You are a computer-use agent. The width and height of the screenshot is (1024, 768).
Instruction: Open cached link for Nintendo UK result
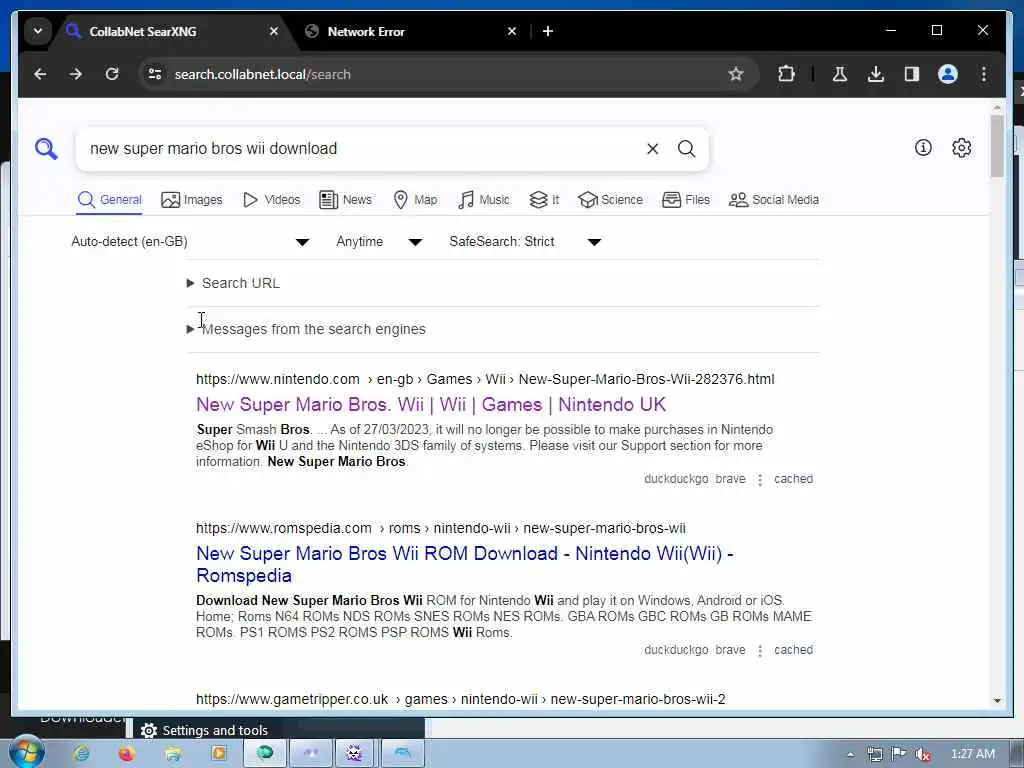(793, 479)
